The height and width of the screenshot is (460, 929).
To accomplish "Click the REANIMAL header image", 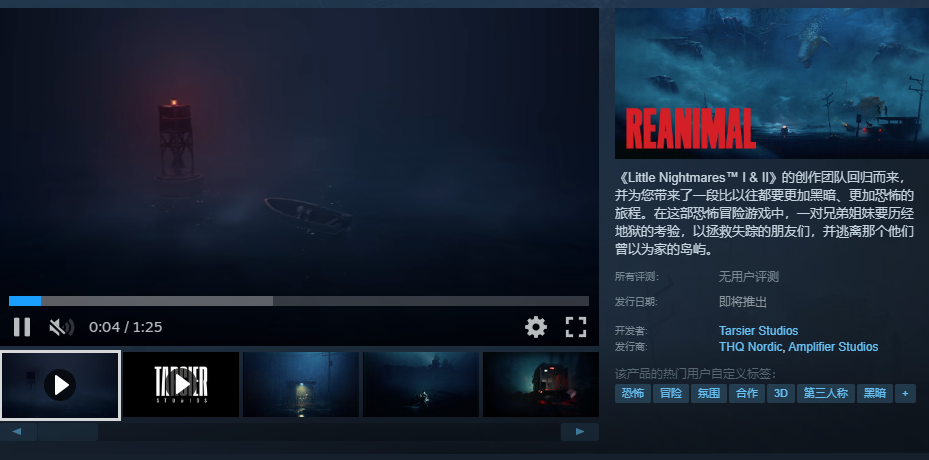I will click(772, 83).
